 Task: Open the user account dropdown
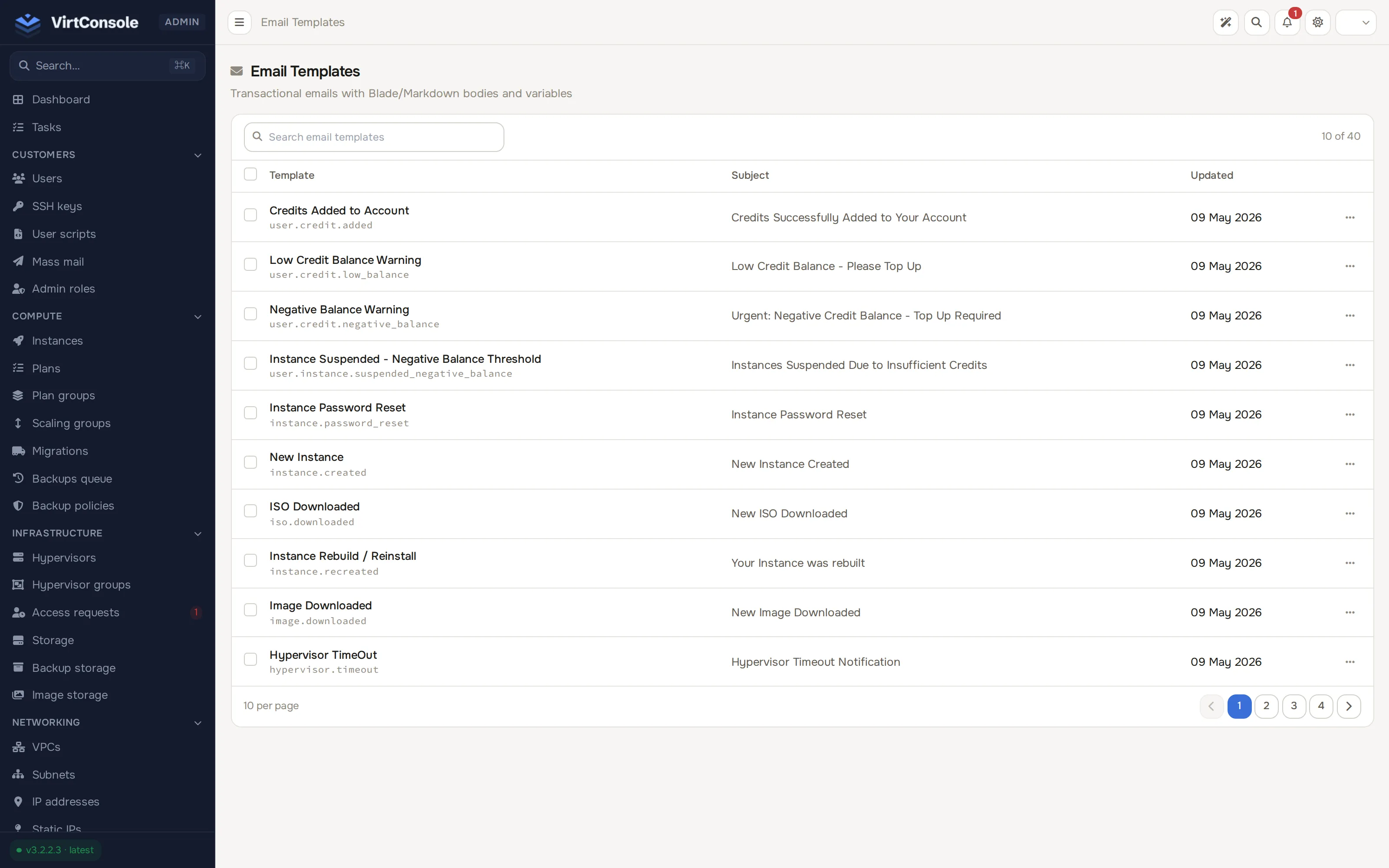click(1356, 23)
